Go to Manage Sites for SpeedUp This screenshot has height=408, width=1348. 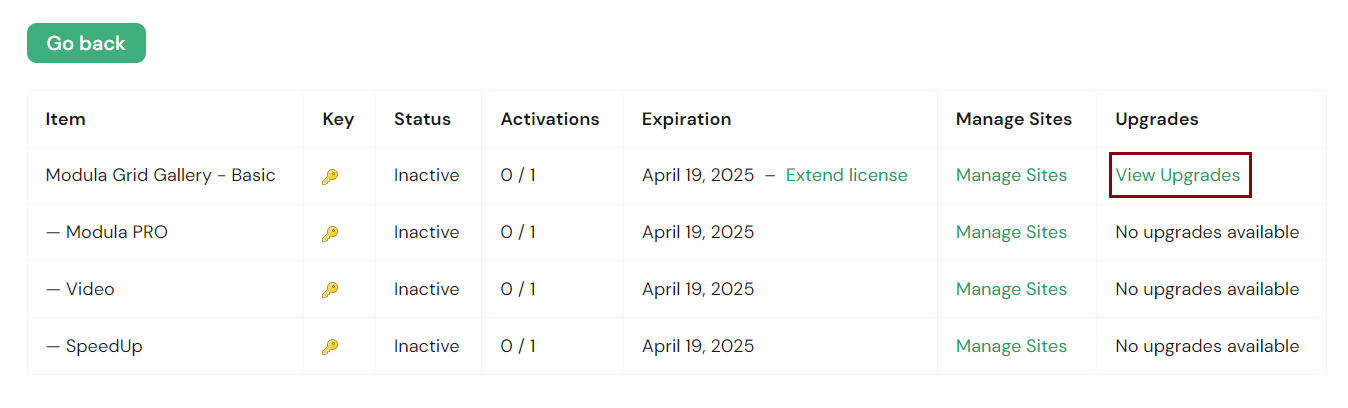(x=1011, y=346)
